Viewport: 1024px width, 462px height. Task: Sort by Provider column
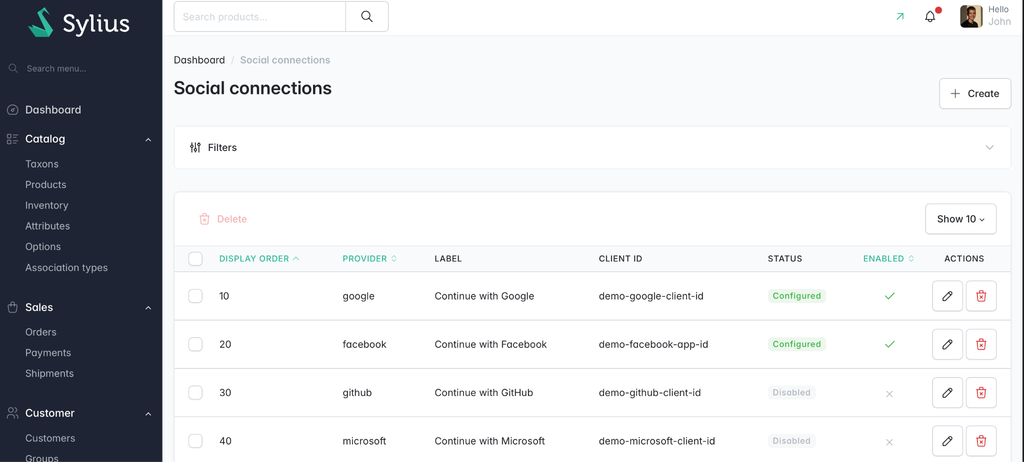[x=370, y=259]
